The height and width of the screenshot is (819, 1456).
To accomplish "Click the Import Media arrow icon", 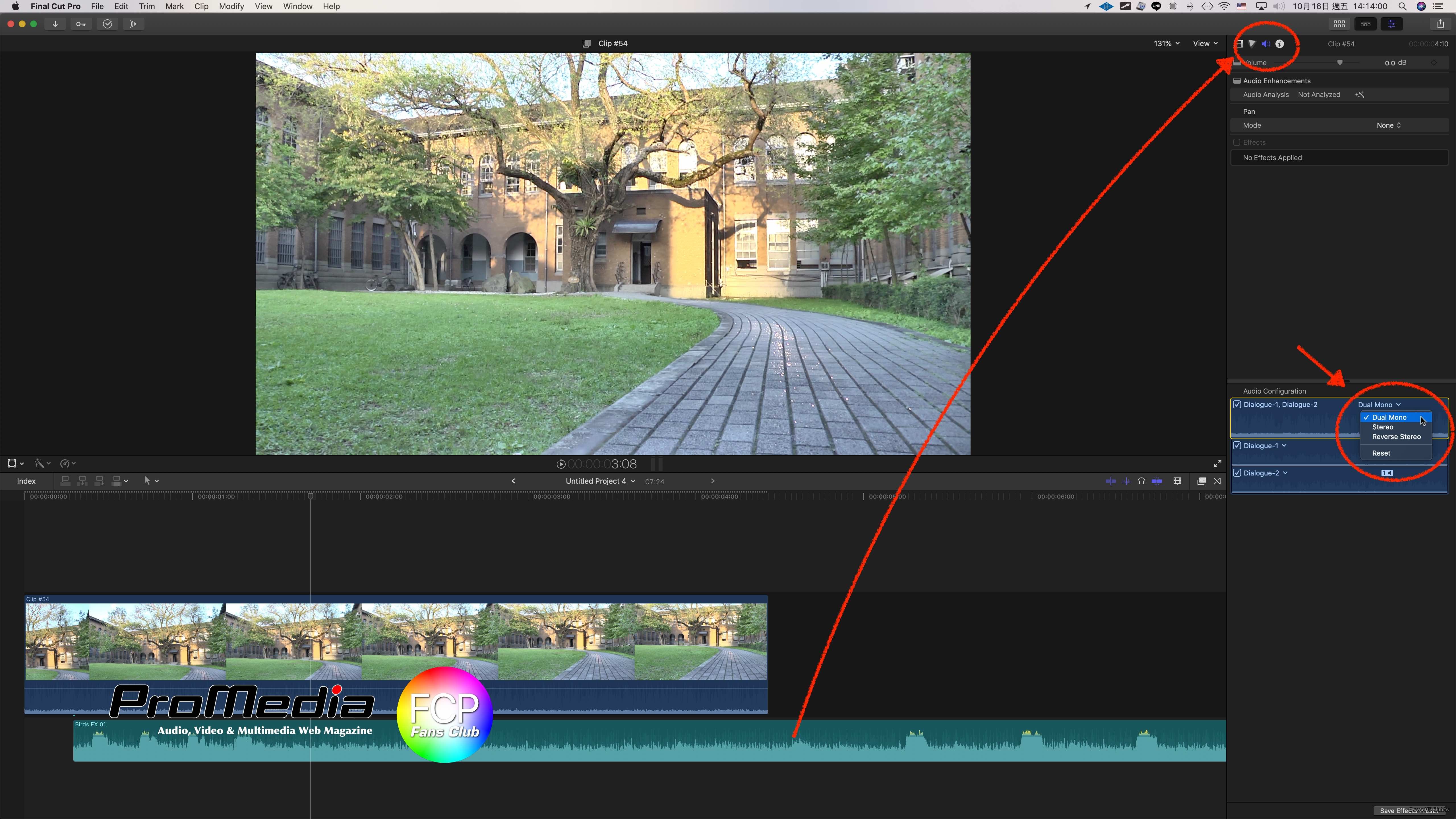I will (55, 24).
